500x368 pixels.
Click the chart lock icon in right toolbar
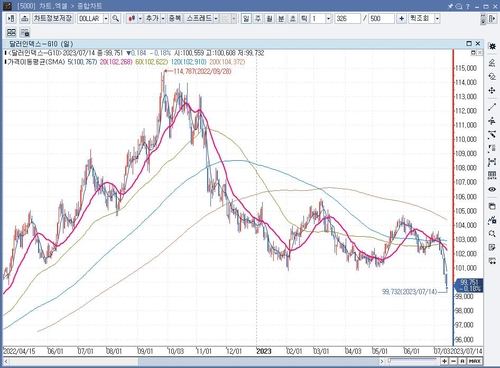click(x=492, y=220)
